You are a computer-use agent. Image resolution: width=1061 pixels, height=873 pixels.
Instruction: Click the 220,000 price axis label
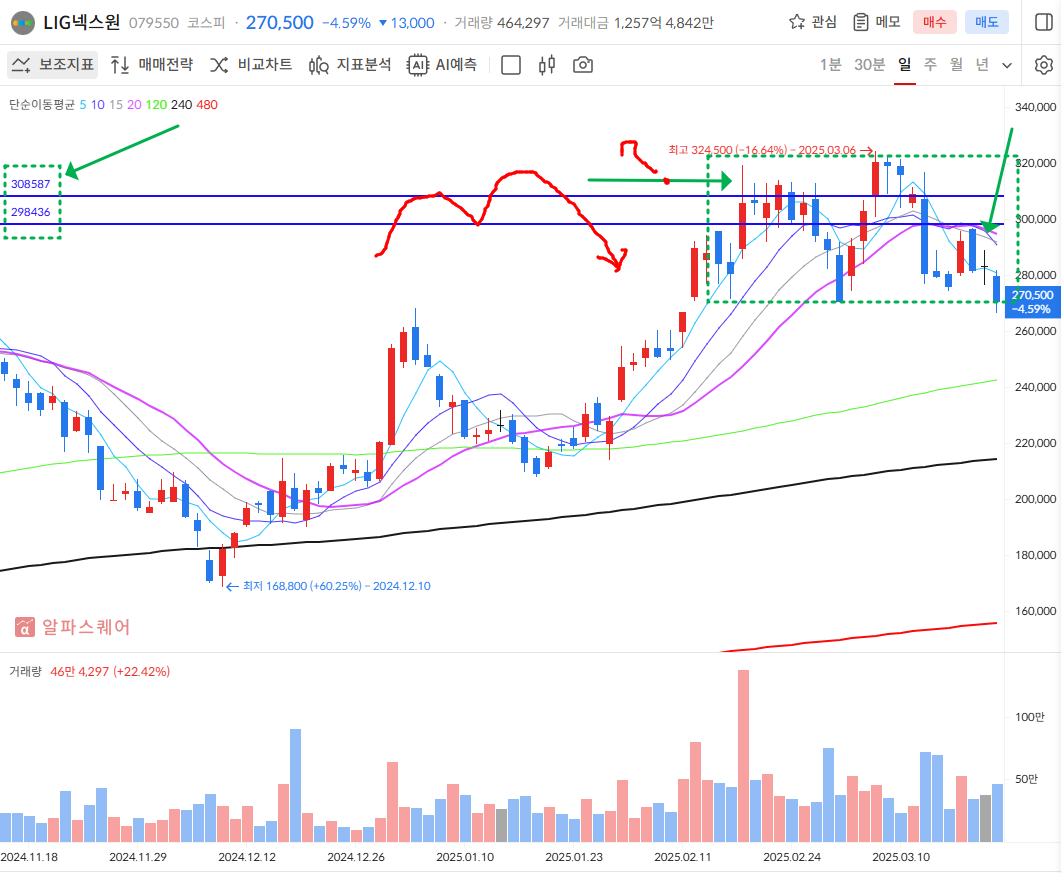[1036, 443]
